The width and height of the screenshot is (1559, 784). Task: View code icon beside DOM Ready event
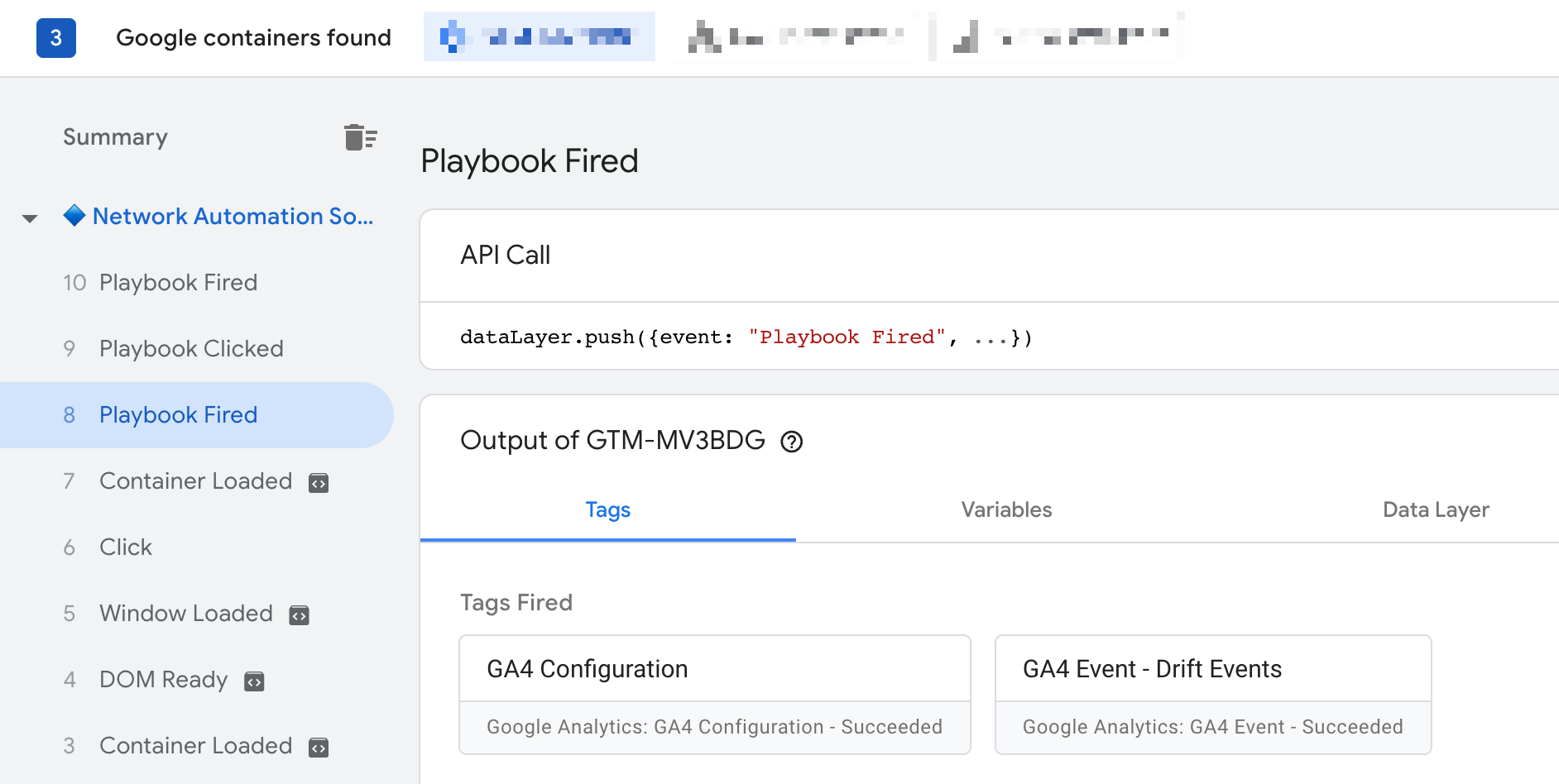click(x=254, y=681)
